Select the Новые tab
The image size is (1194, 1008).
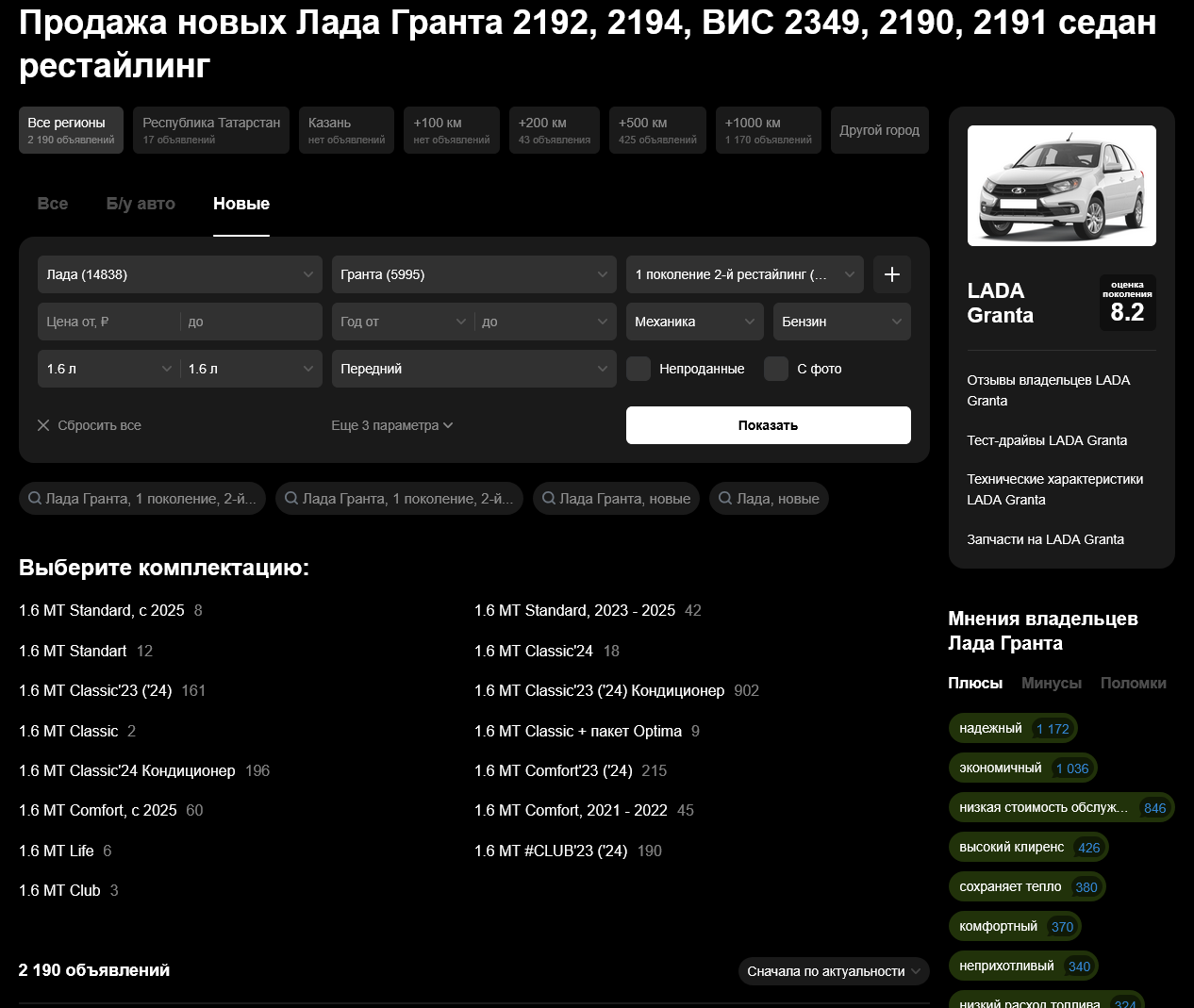241,204
